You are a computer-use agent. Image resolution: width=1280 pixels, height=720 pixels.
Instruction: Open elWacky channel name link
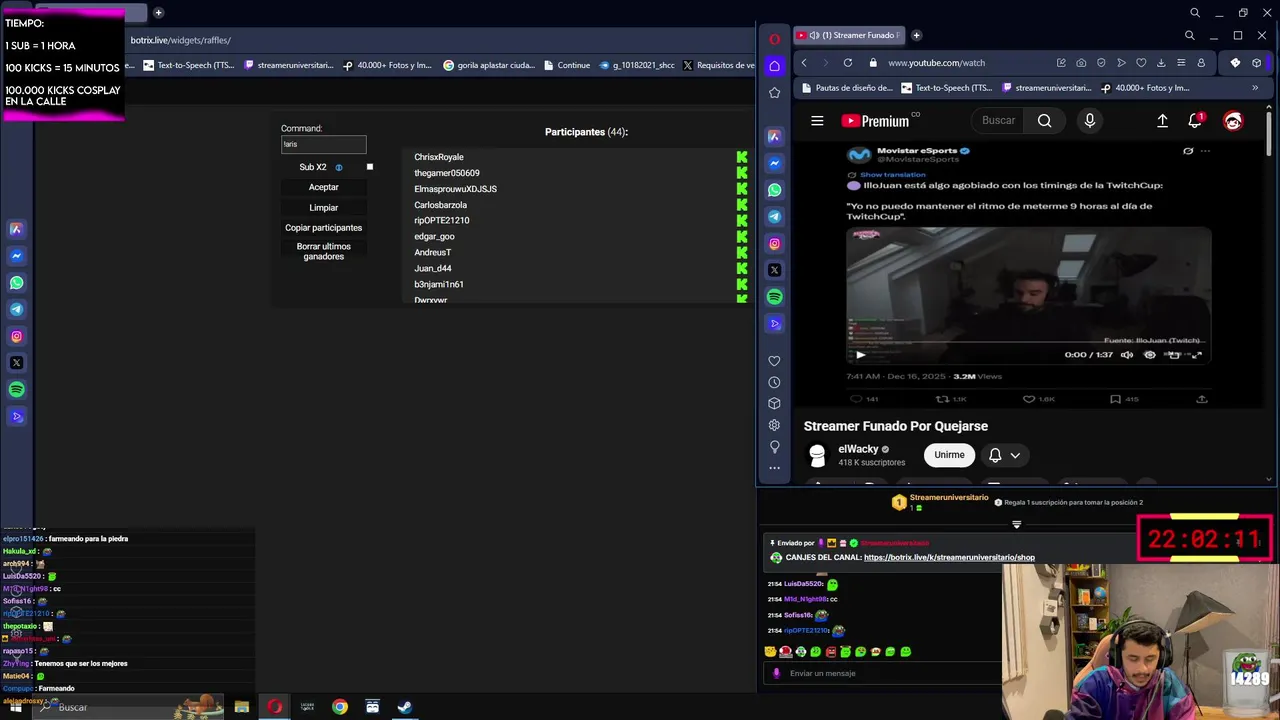click(x=858, y=449)
